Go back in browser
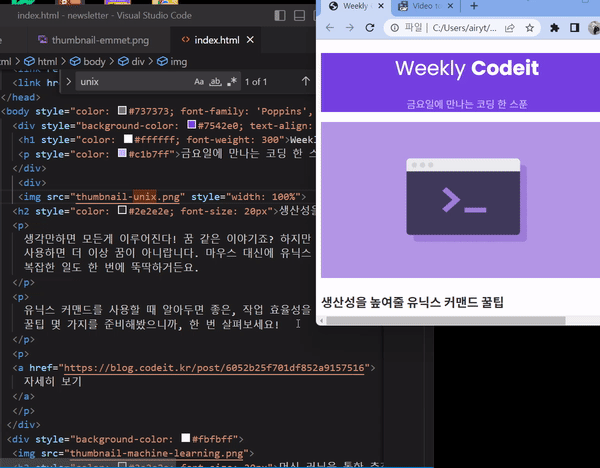Viewport: 600px width, 468px height. click(330, 28)
